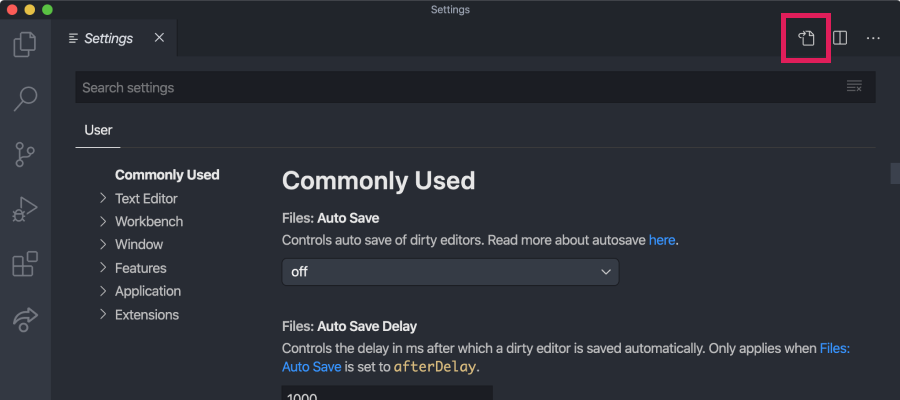Open the Explorer view in activity bar
Image resolution: width=900 pixels, height=400 pixels.
point(25,44)
